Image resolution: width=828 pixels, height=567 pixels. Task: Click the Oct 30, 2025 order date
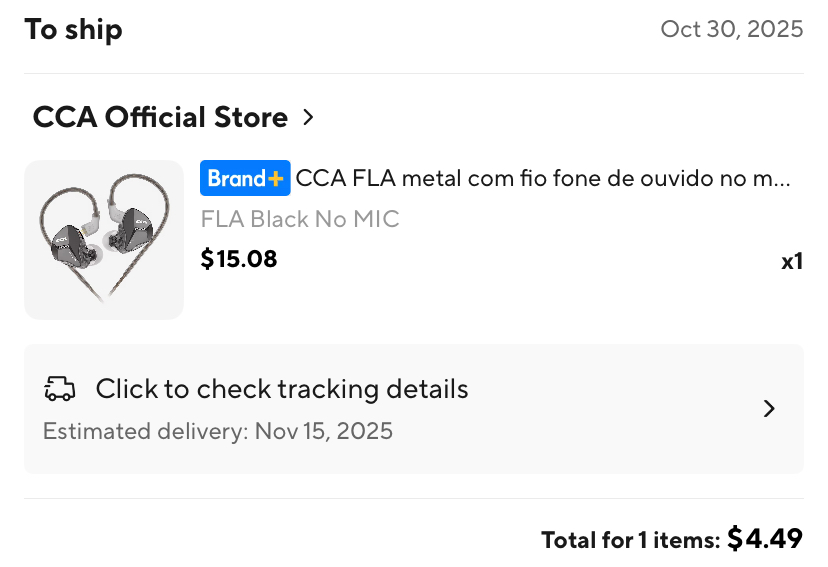pos(731,29)
